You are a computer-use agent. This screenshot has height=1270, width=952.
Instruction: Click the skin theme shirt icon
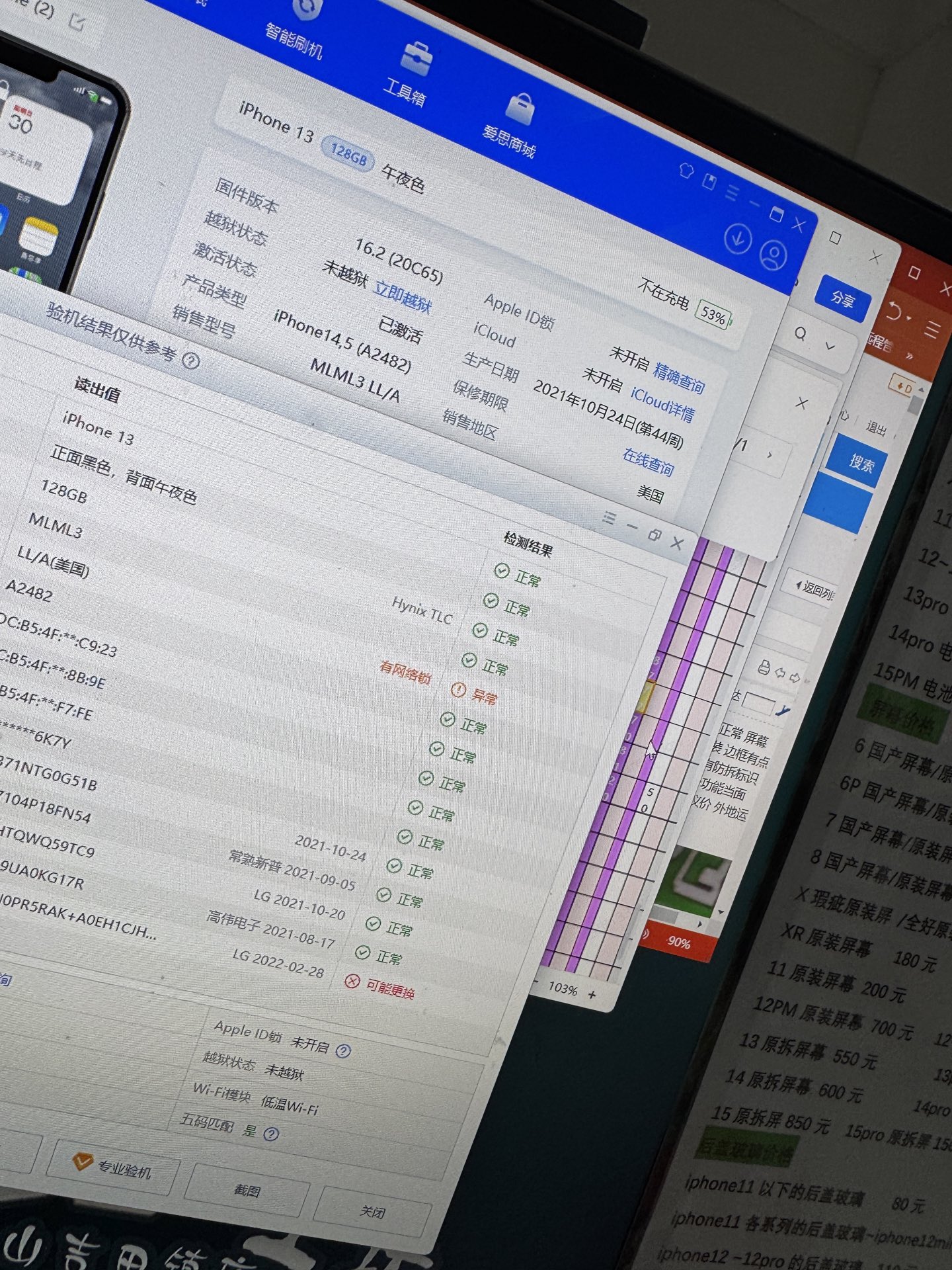pos(686,171)
